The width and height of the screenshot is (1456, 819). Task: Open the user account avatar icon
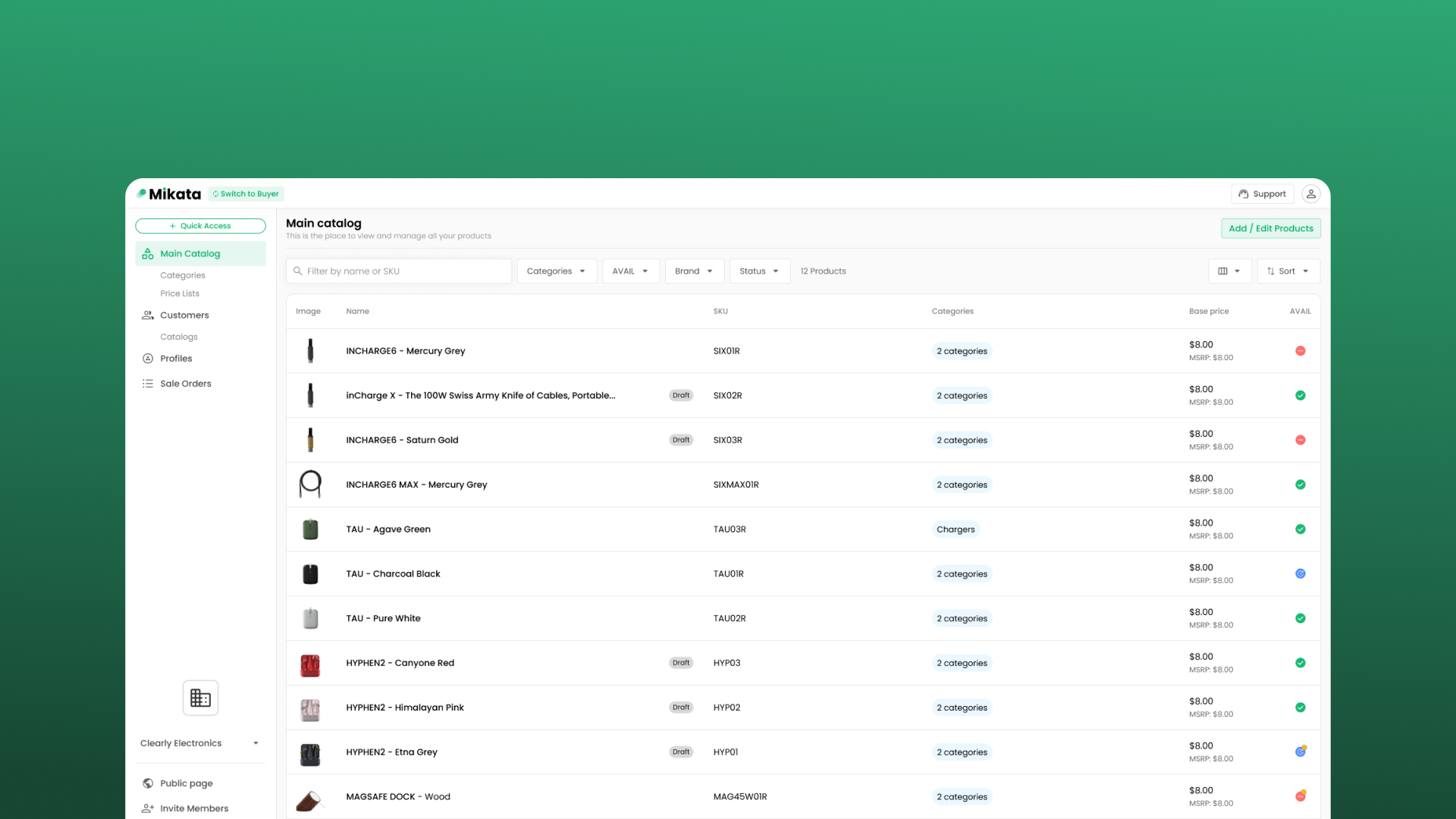click(x=1310, y=194)
